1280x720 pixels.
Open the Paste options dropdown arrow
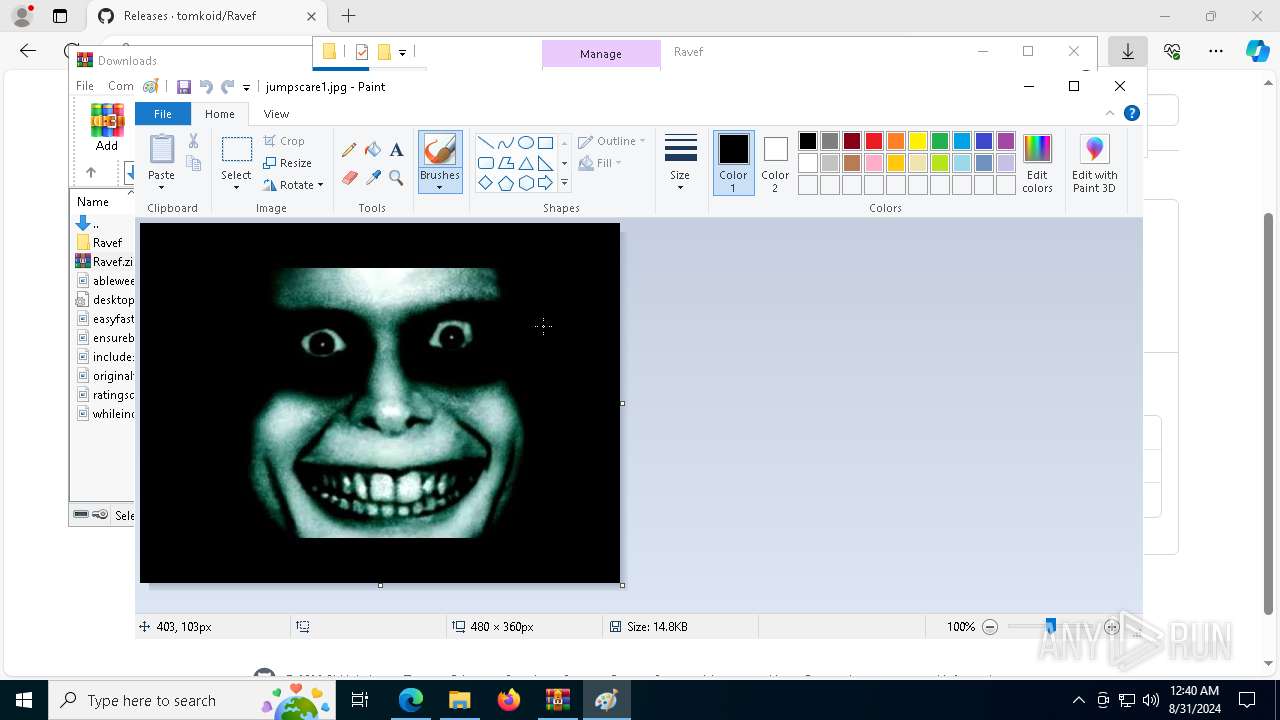pos(161,187)
